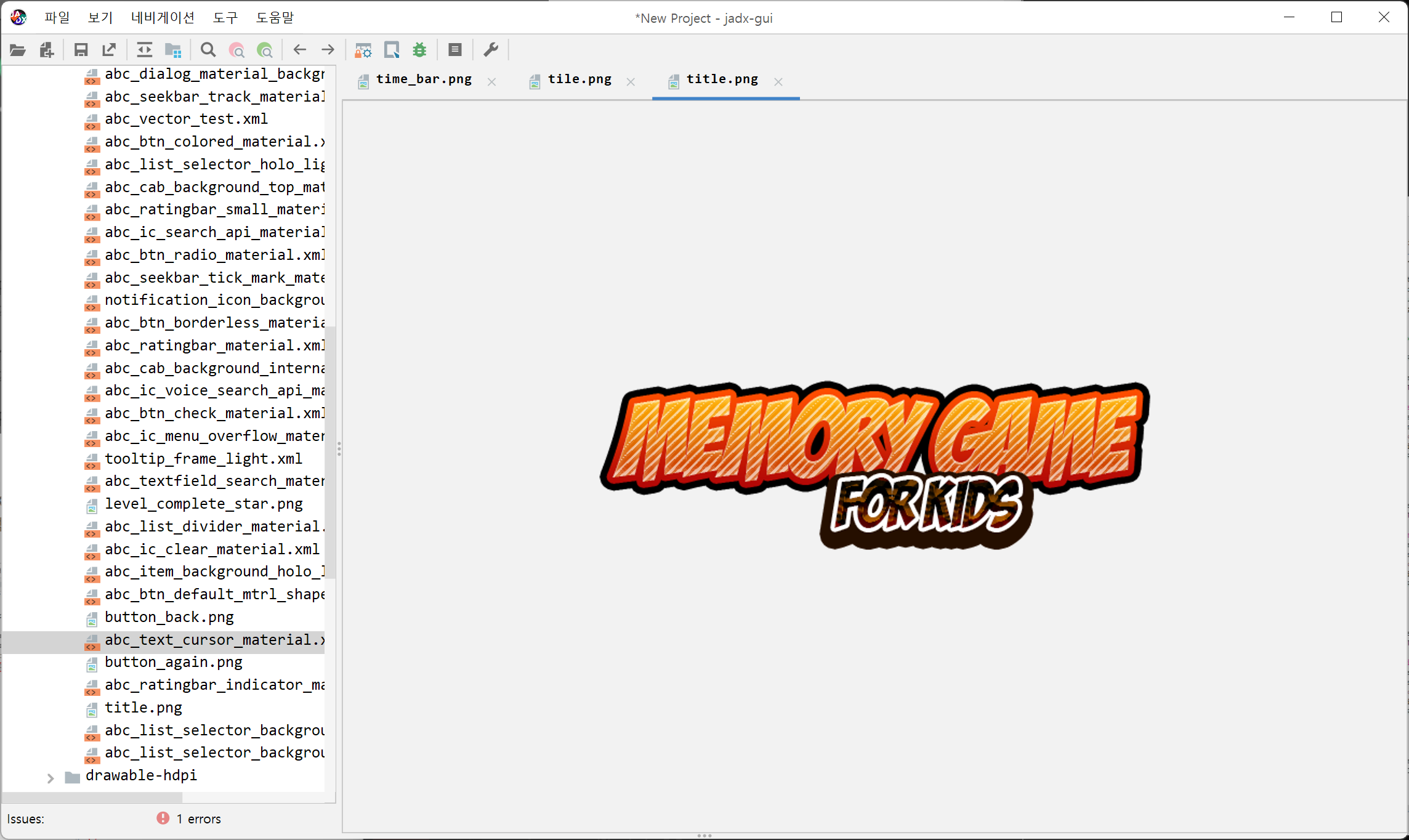Image resolution: width=1409 pixels, height=840 pixels.
Task: Open text search magnifier icon
Action: [x=208, y=50]
